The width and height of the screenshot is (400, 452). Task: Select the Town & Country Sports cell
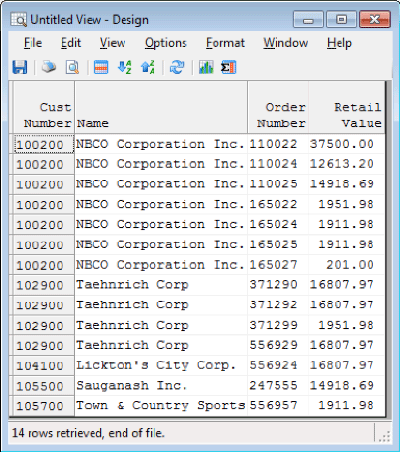click(x=161, y=406)
